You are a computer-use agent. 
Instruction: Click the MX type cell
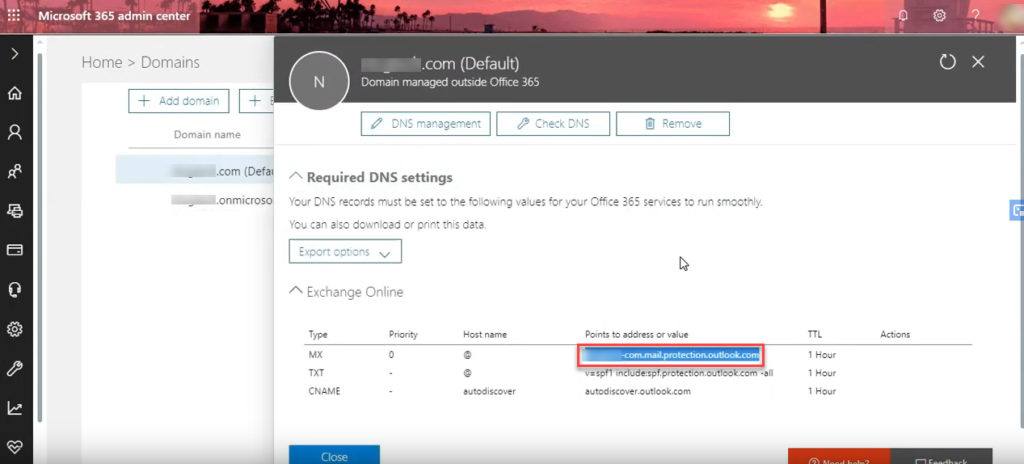pyautogui.click(x=316, y=356)
